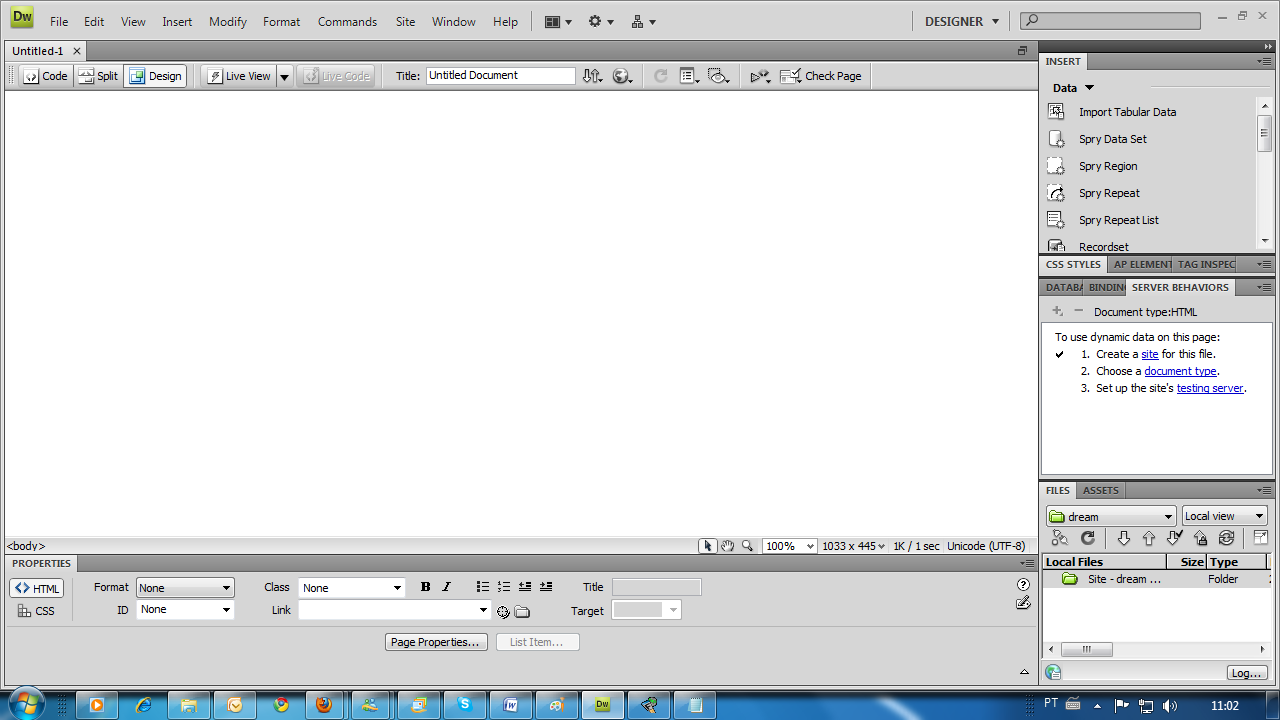Click the Refresh icon in Files panel
This screenshot has height=720, width=1280.
point(1088,538)
